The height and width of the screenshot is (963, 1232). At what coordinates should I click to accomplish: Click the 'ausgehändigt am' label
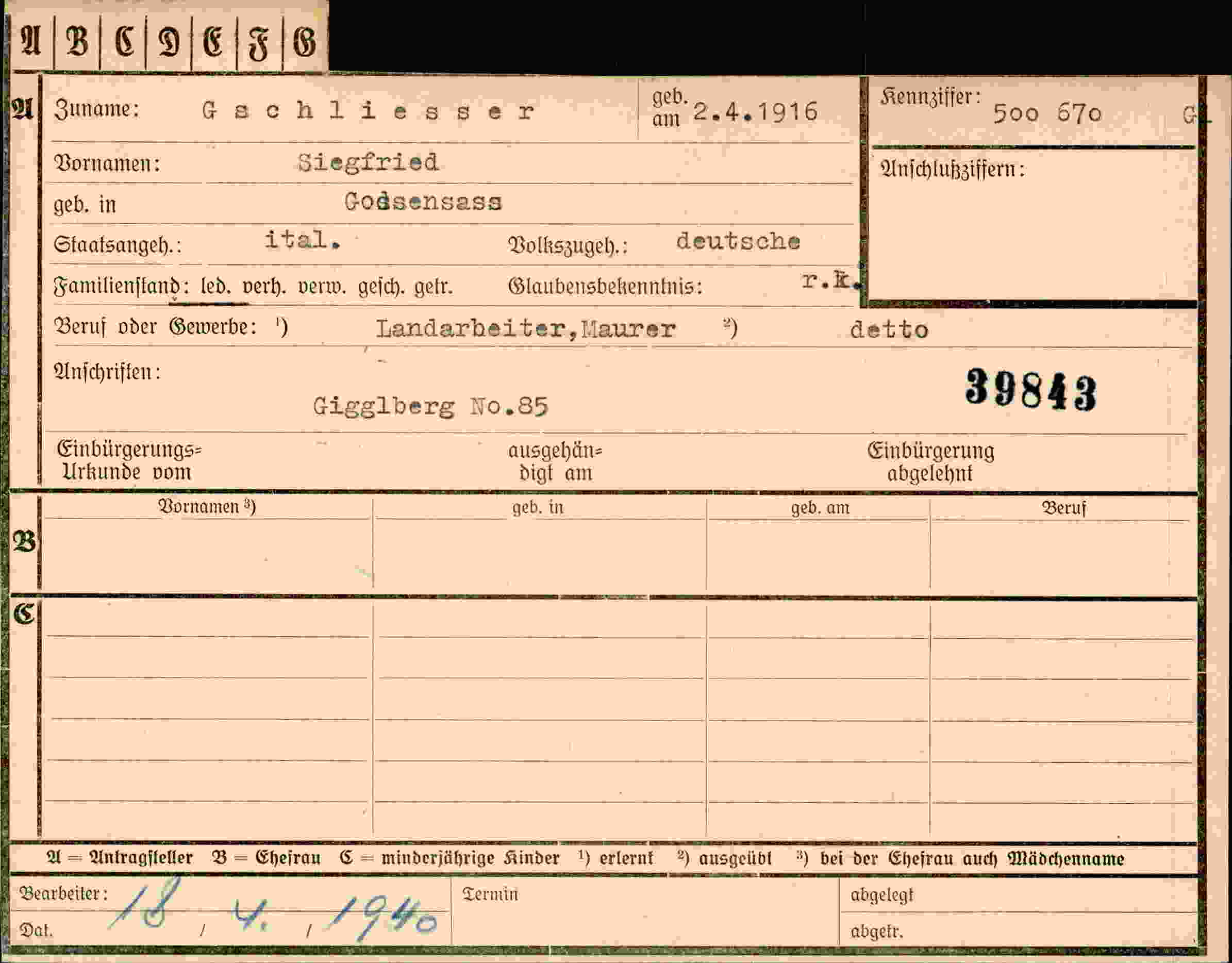(x=556, y=462)
